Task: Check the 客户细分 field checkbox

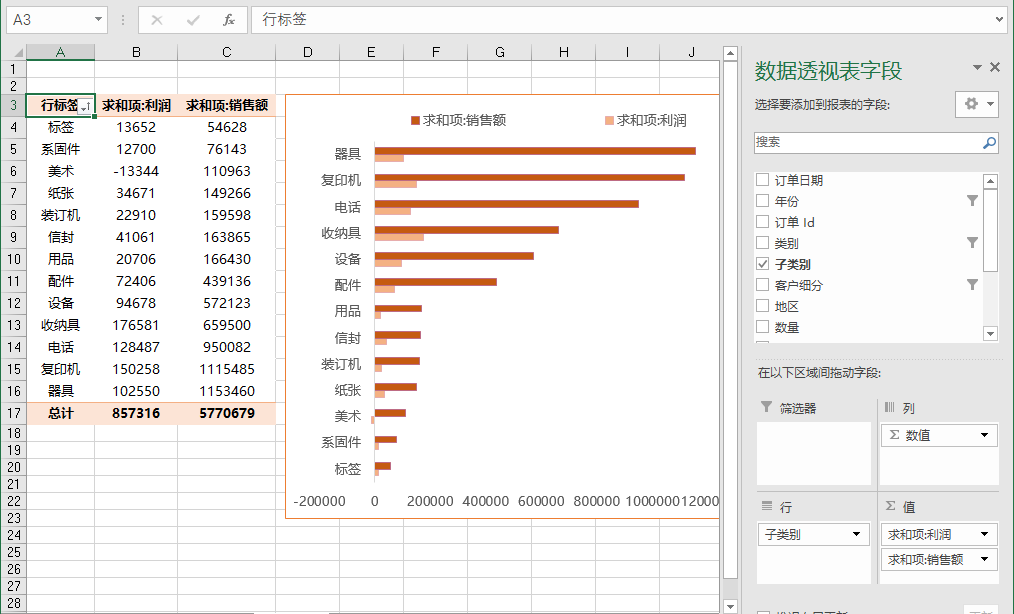Action: (763, 285)
